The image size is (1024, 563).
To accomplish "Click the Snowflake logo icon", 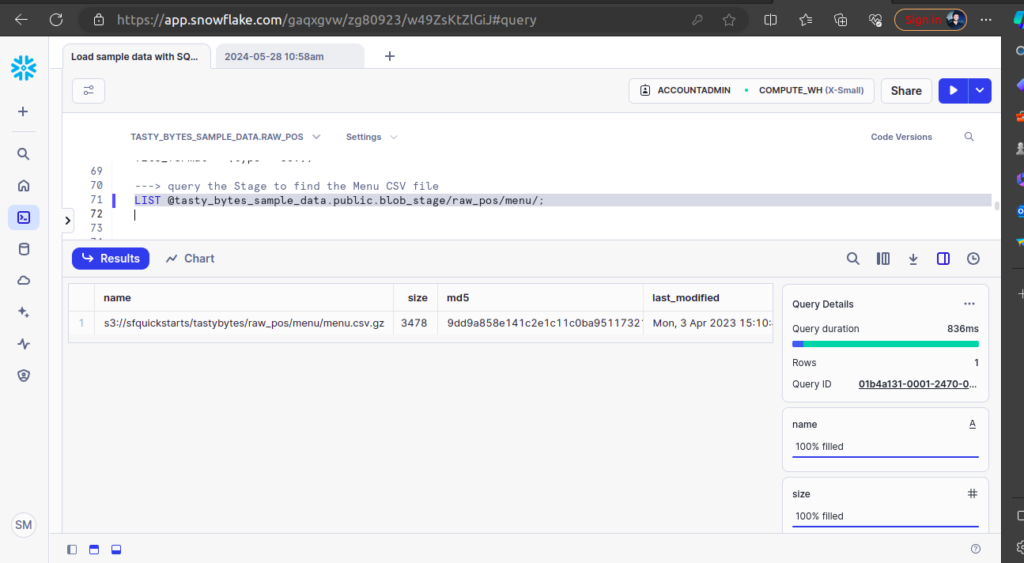I will [x=23, y=68].
